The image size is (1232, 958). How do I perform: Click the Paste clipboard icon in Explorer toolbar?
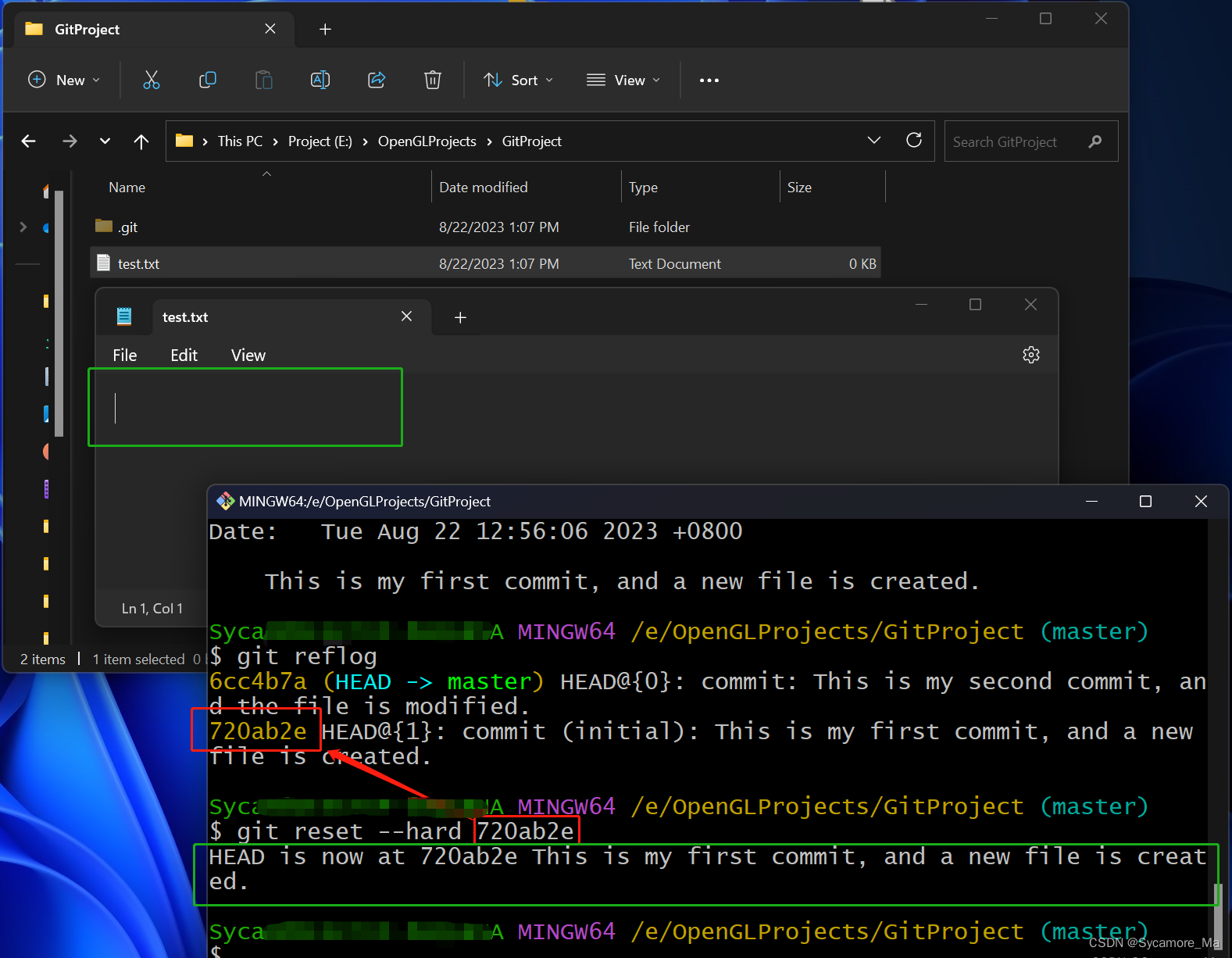point(264,80)
